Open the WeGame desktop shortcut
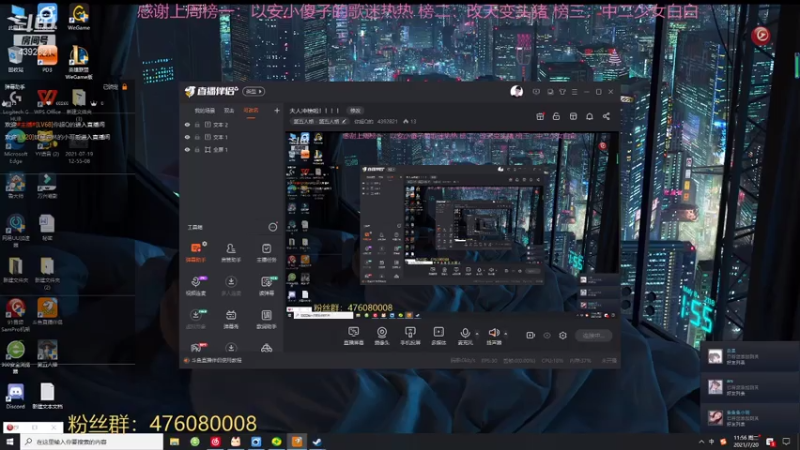The image size is (800, 450). click(79, 17)
